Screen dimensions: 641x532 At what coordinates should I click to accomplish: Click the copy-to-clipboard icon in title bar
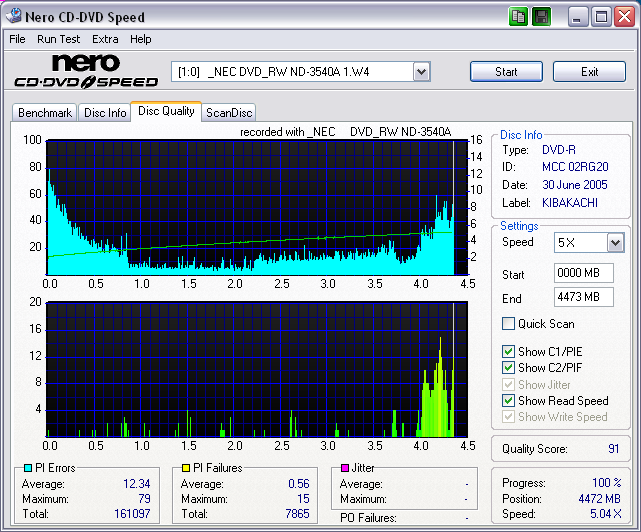click(518, 17)
